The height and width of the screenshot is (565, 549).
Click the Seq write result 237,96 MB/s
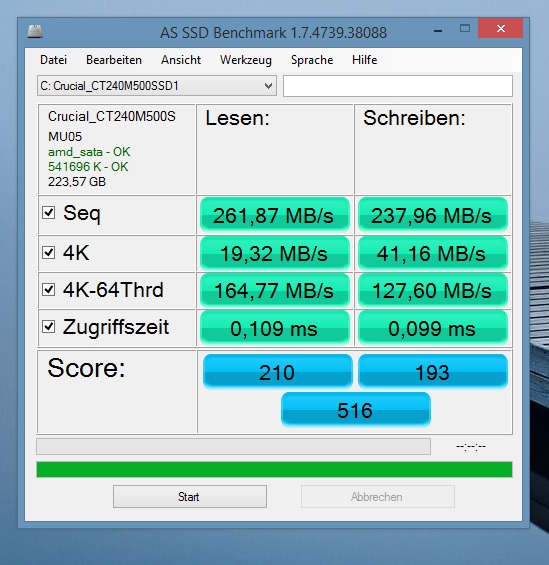[x=433, y=215]
